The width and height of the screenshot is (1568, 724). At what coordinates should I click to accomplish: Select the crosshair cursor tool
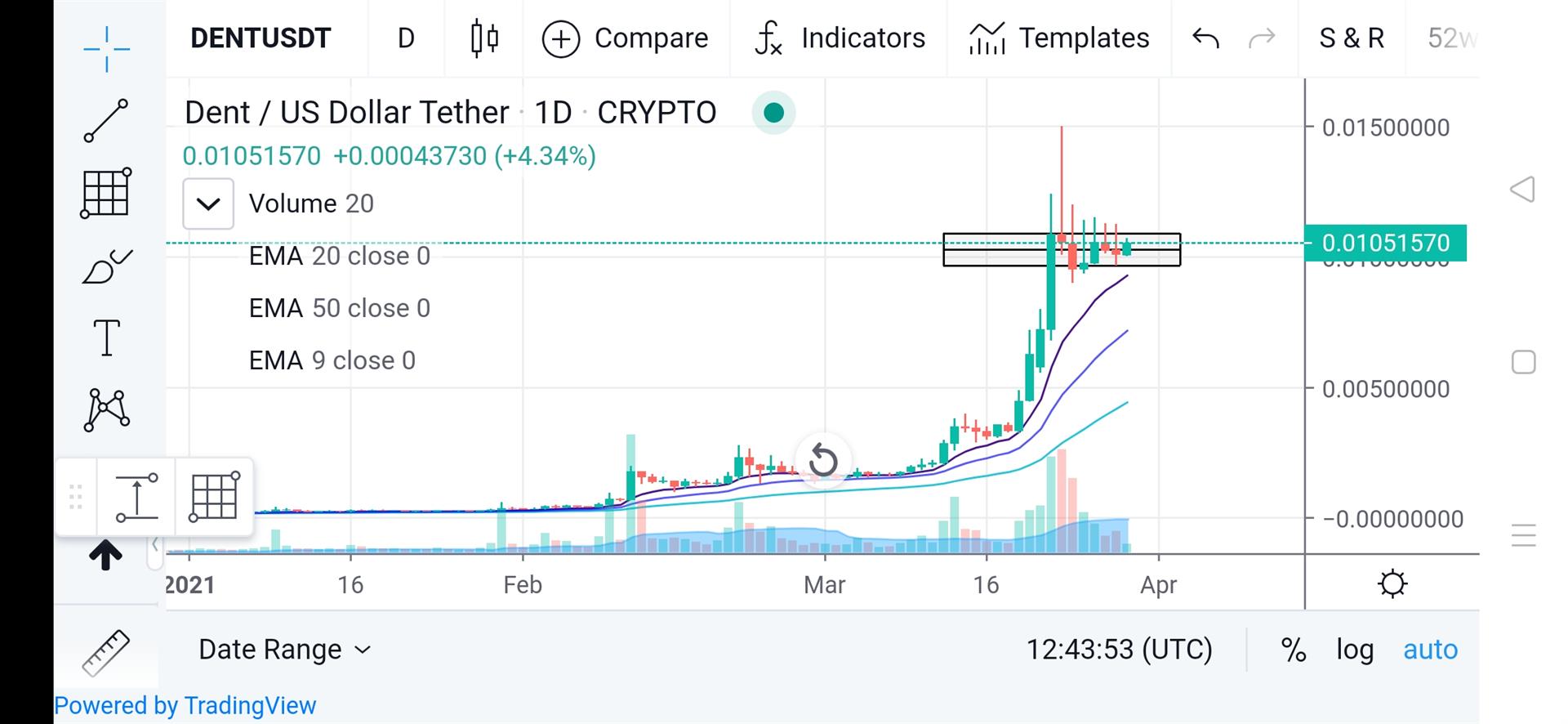[x=106, y=49]
